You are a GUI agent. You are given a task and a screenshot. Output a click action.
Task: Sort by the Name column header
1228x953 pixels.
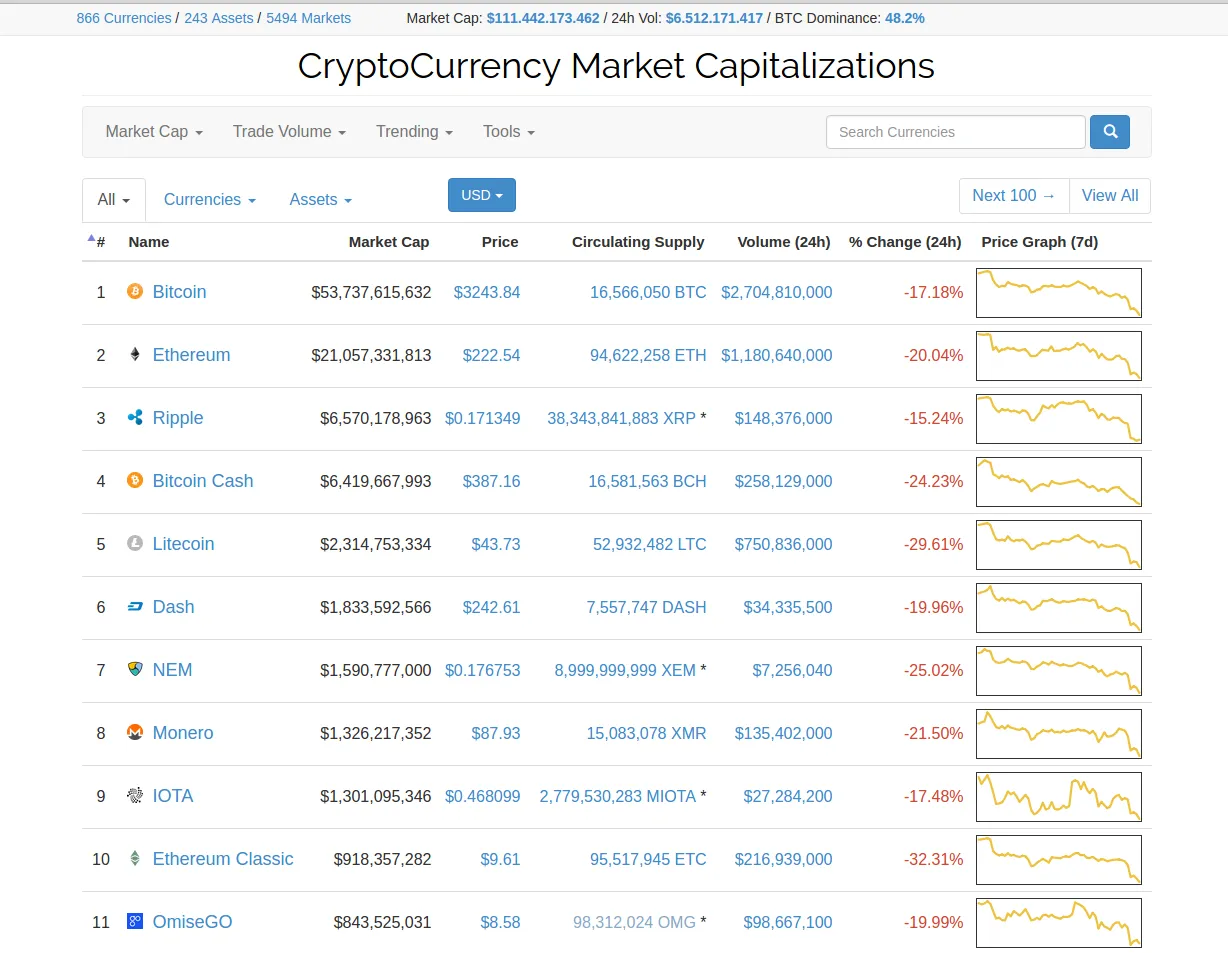click(149, 242)
